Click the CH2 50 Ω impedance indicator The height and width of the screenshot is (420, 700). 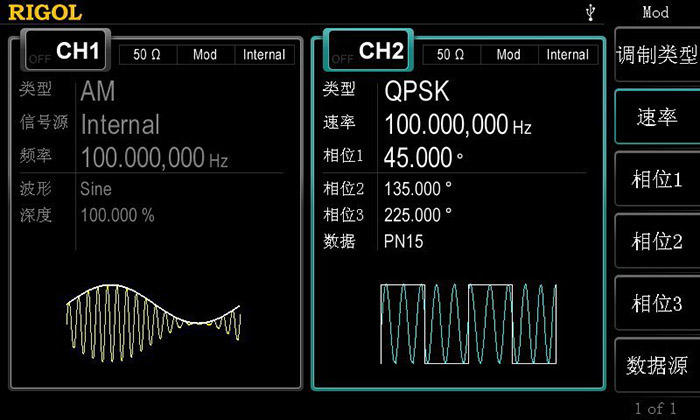[x=452, y=55]
